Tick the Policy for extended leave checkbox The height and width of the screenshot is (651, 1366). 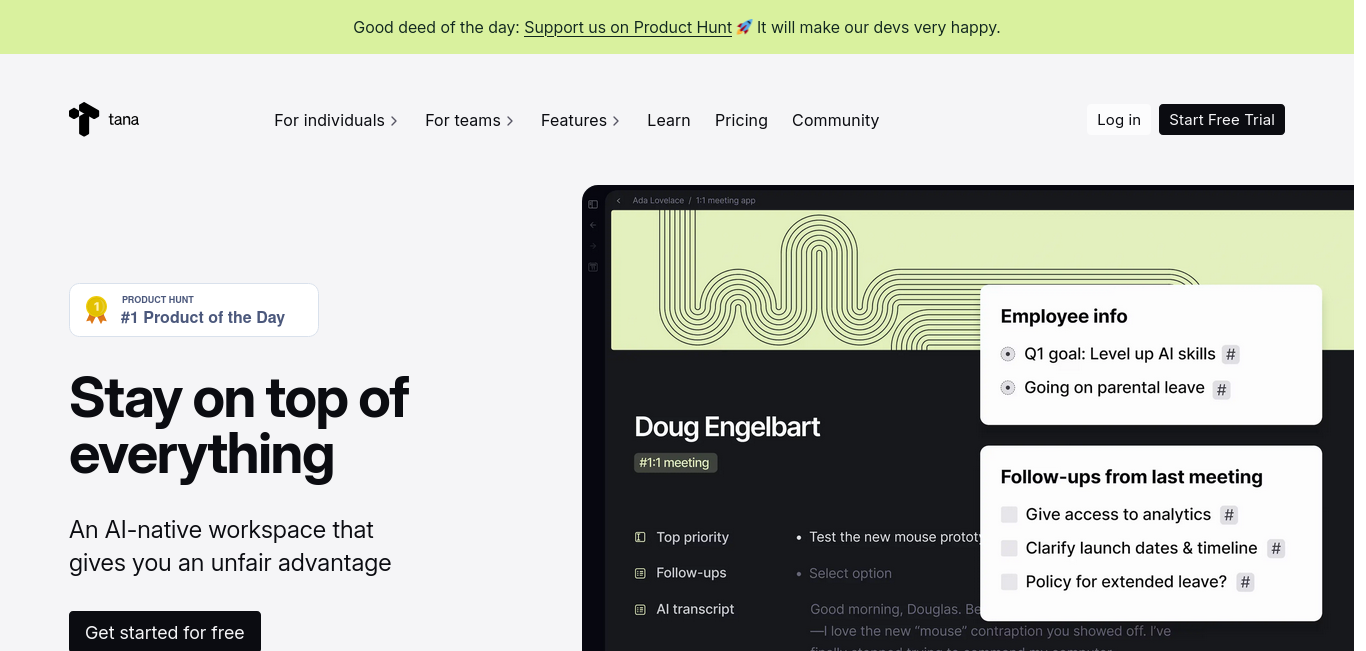click(1009, 582)
